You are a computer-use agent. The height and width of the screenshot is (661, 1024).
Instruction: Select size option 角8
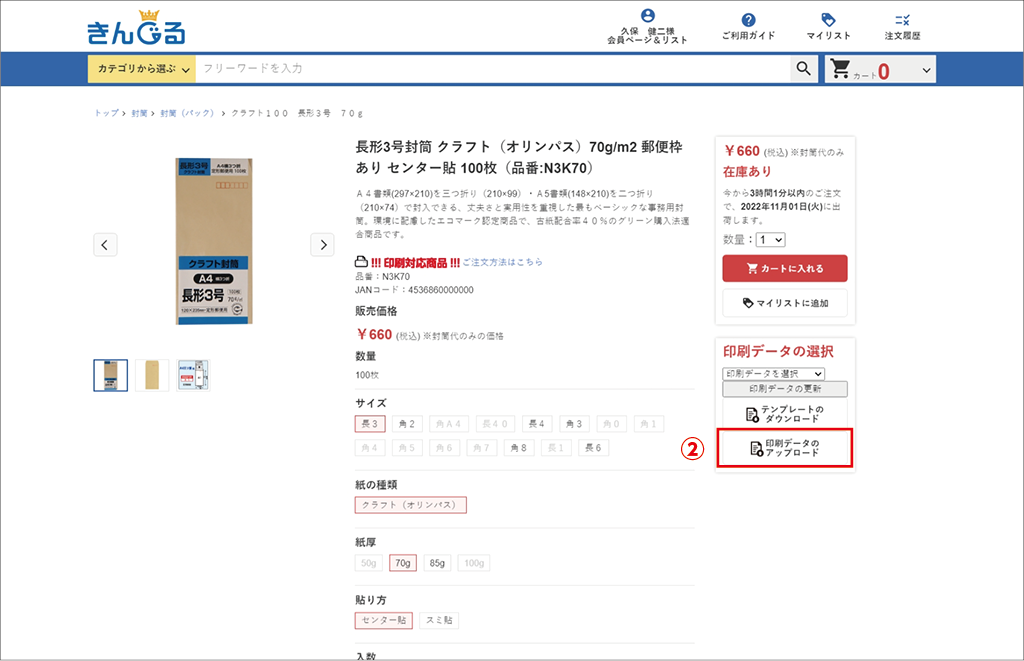(519, 448)
